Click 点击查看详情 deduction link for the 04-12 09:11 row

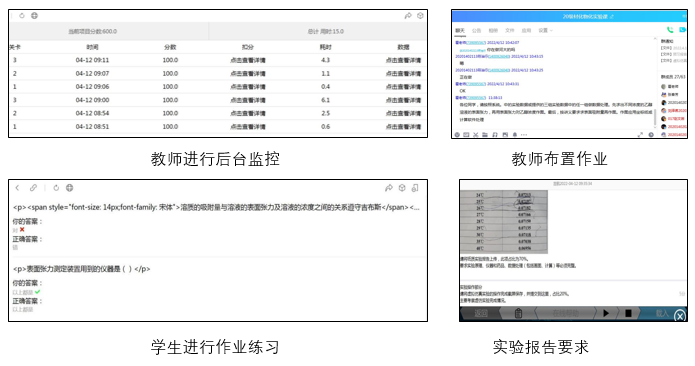point(248,60)
